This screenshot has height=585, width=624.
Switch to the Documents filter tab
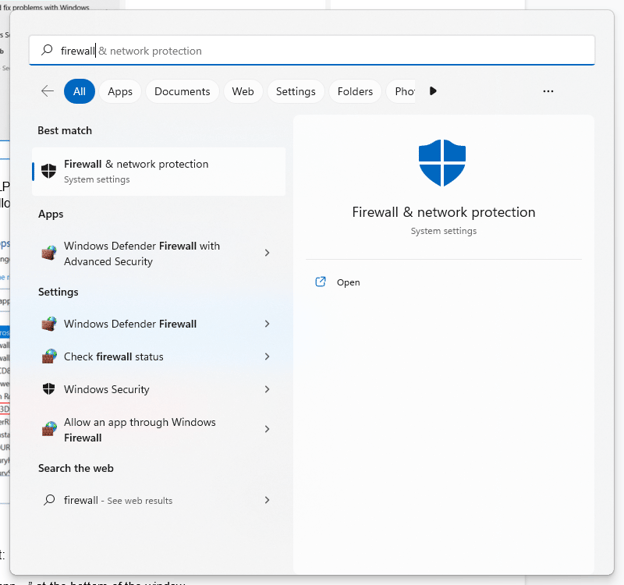[x=182, y=91]
